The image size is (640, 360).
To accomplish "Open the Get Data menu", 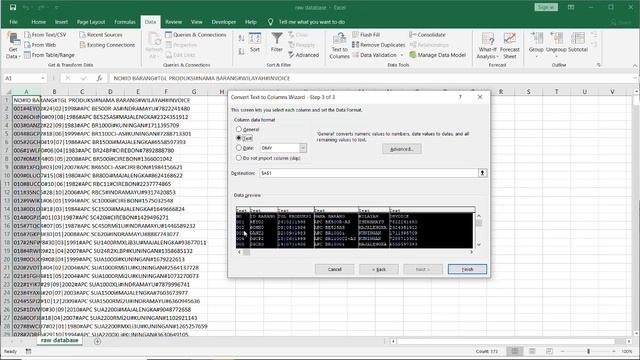I will tap(13, 45).
